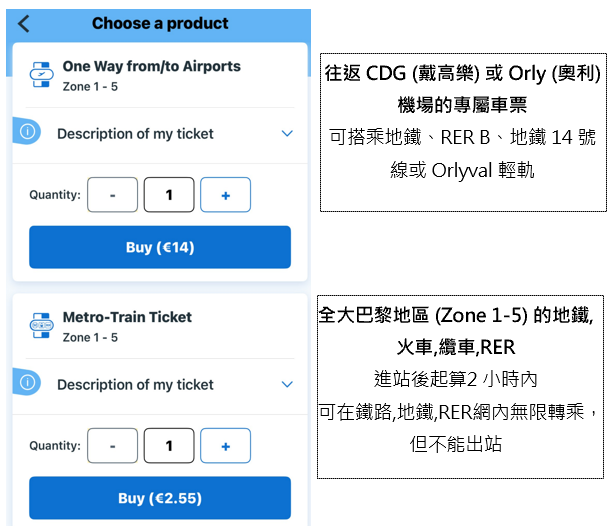Increase Airports ticket quantity with plus
Viewport: 612px width, 526px height.
click(225, 195)
